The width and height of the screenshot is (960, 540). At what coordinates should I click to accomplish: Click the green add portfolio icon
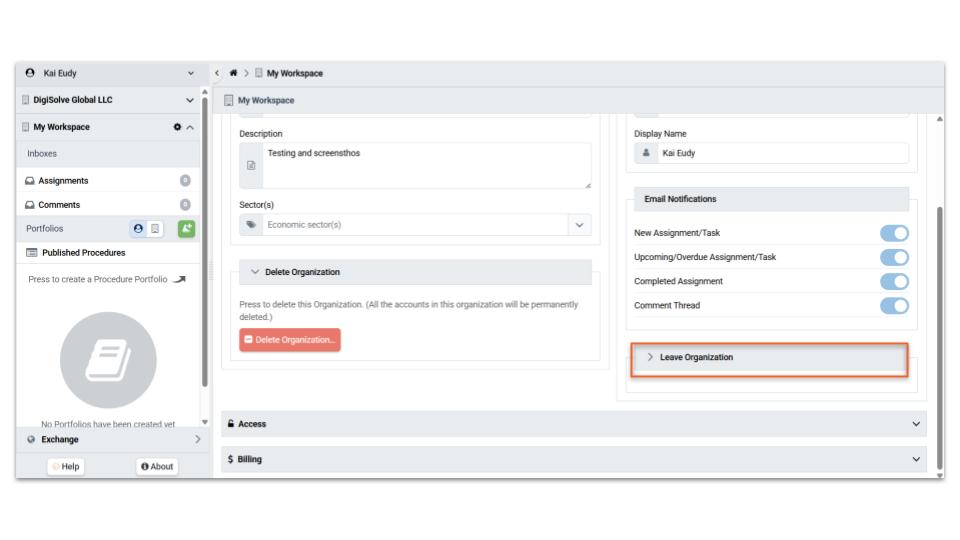click(187, 228)
